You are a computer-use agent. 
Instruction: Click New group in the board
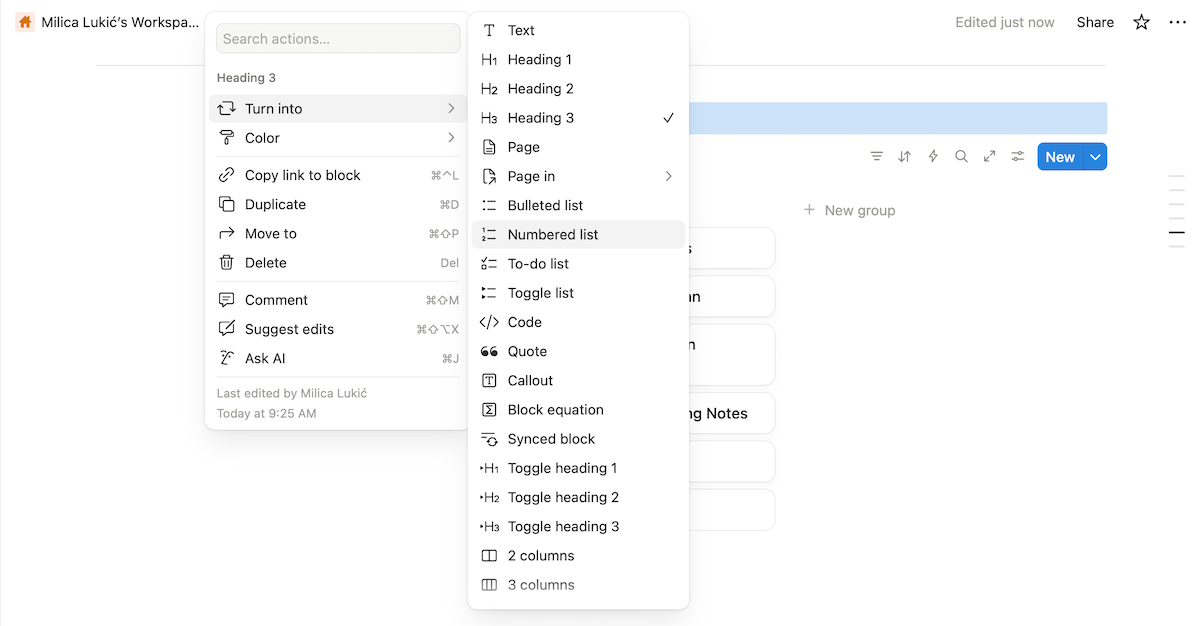(849, 210)
